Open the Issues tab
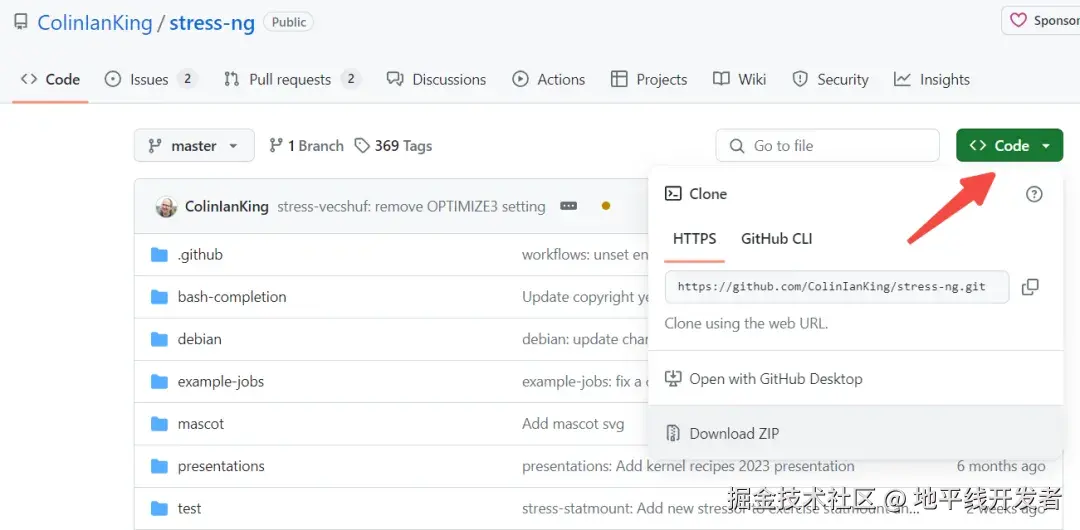1080x530 pixels. tap(151, 79)
